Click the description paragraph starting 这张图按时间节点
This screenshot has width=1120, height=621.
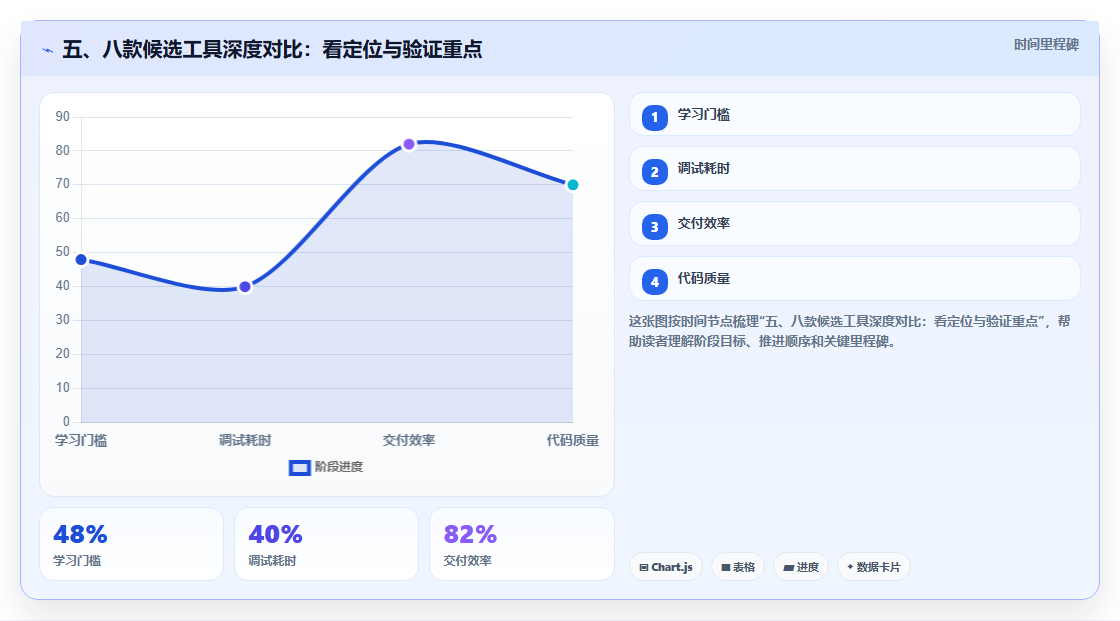[x=849, y=332]
